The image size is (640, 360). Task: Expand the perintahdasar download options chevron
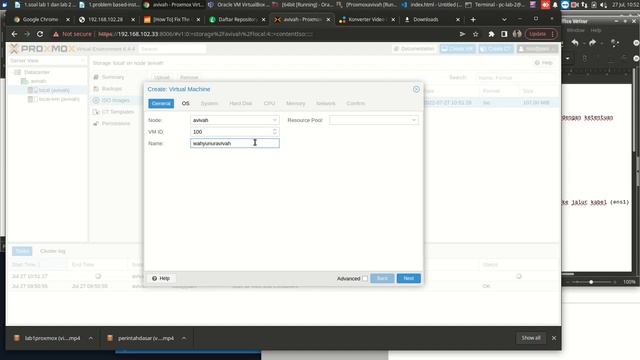[x=184, y=338]
